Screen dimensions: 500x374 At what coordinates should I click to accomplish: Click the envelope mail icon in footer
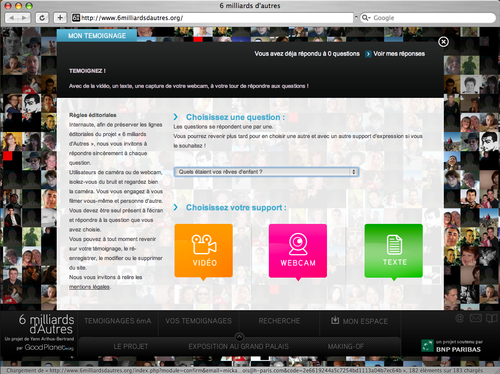tap(475, 318)
